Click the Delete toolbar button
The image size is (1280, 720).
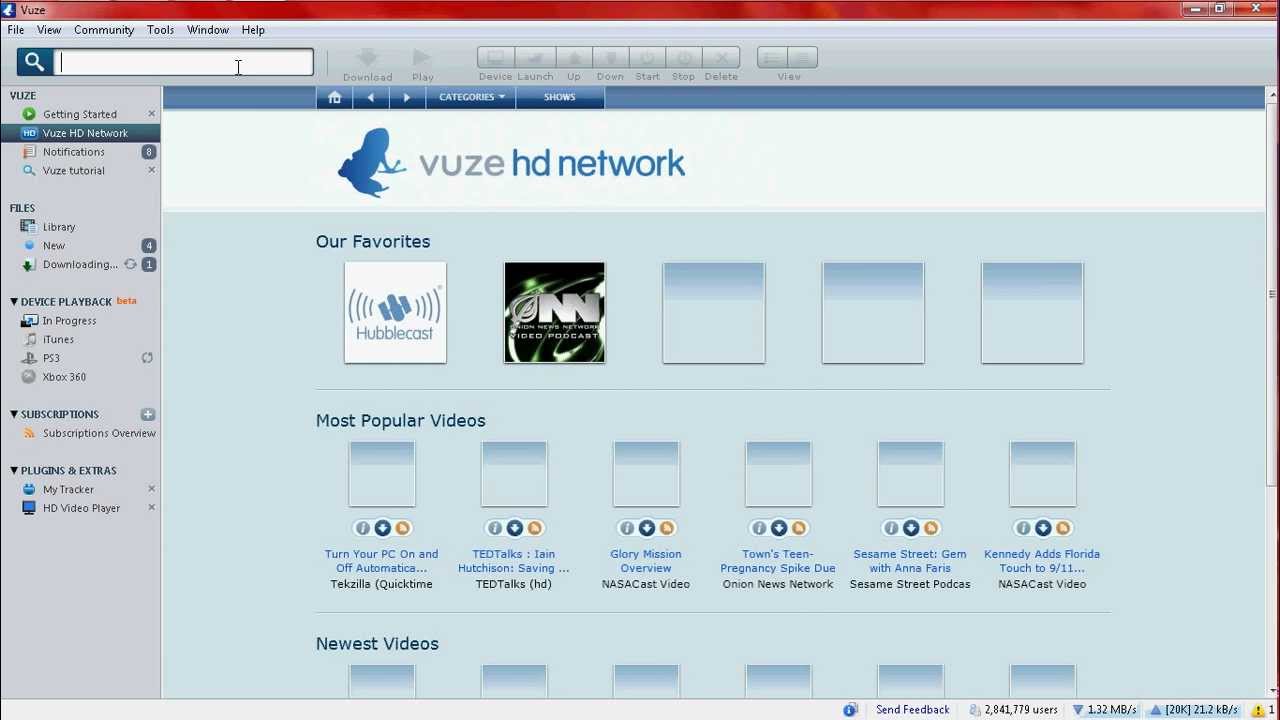click(x=721, y=58)
